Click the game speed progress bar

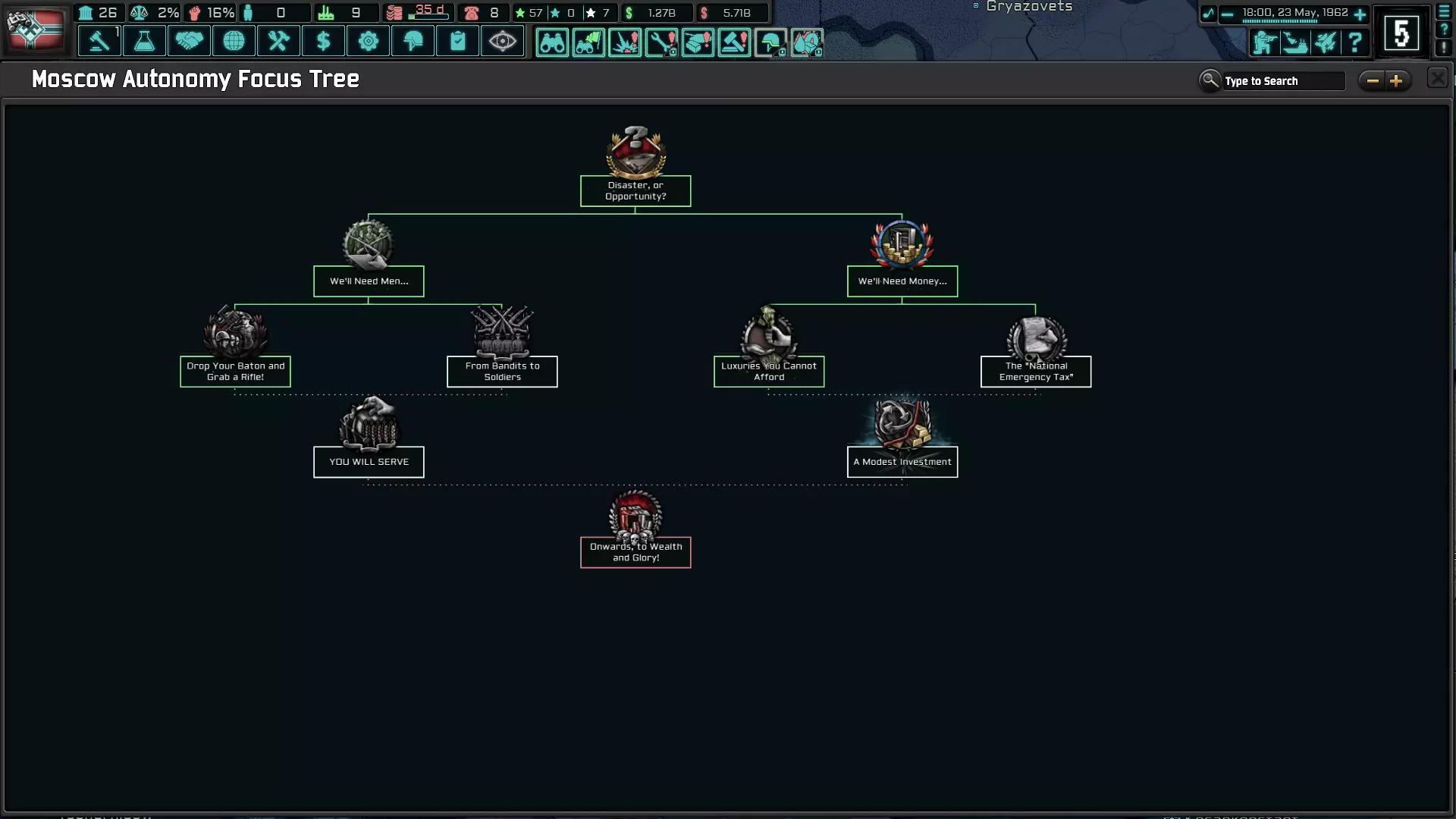coord(1280,21)
